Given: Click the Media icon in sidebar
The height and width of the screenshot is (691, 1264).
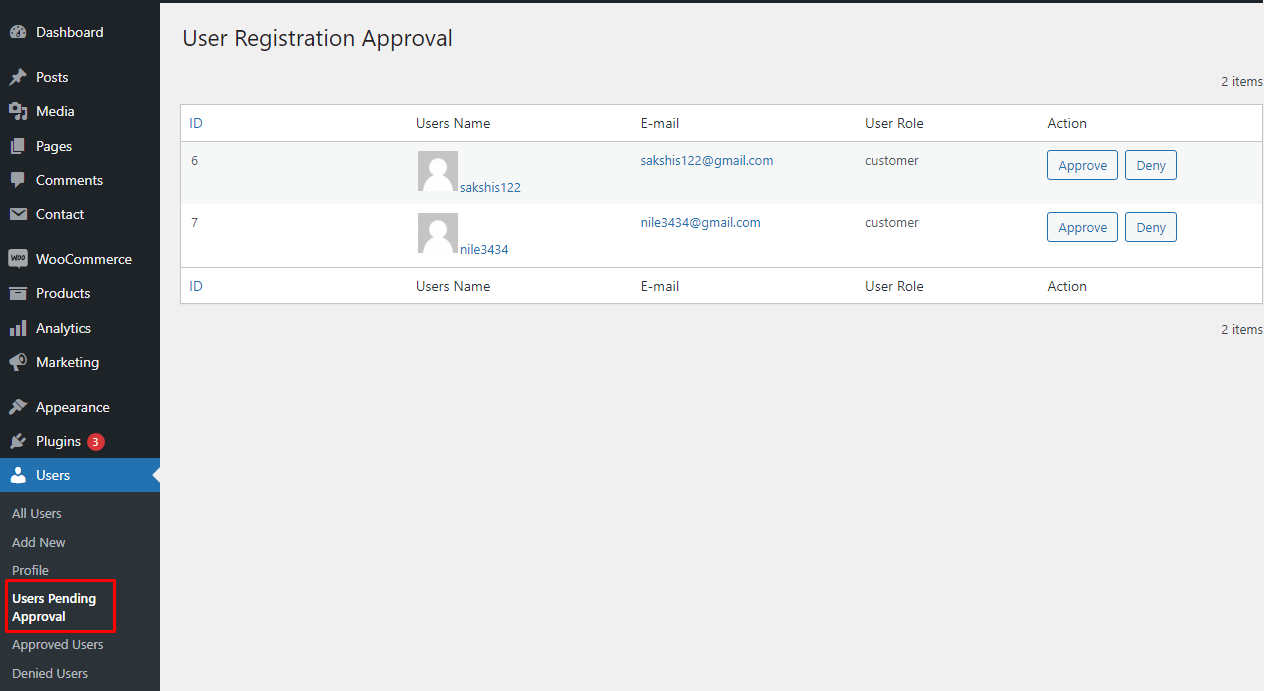Looking at the screenshot, I should [x=18, y=111].
